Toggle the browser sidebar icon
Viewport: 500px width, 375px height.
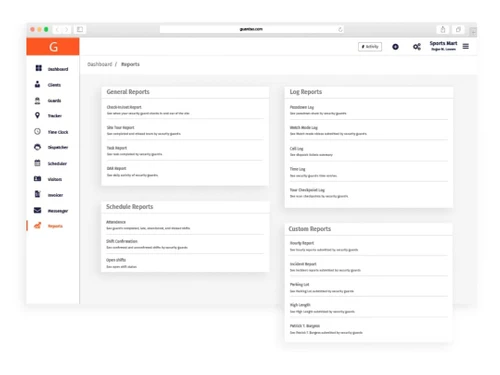click(80, 29)
